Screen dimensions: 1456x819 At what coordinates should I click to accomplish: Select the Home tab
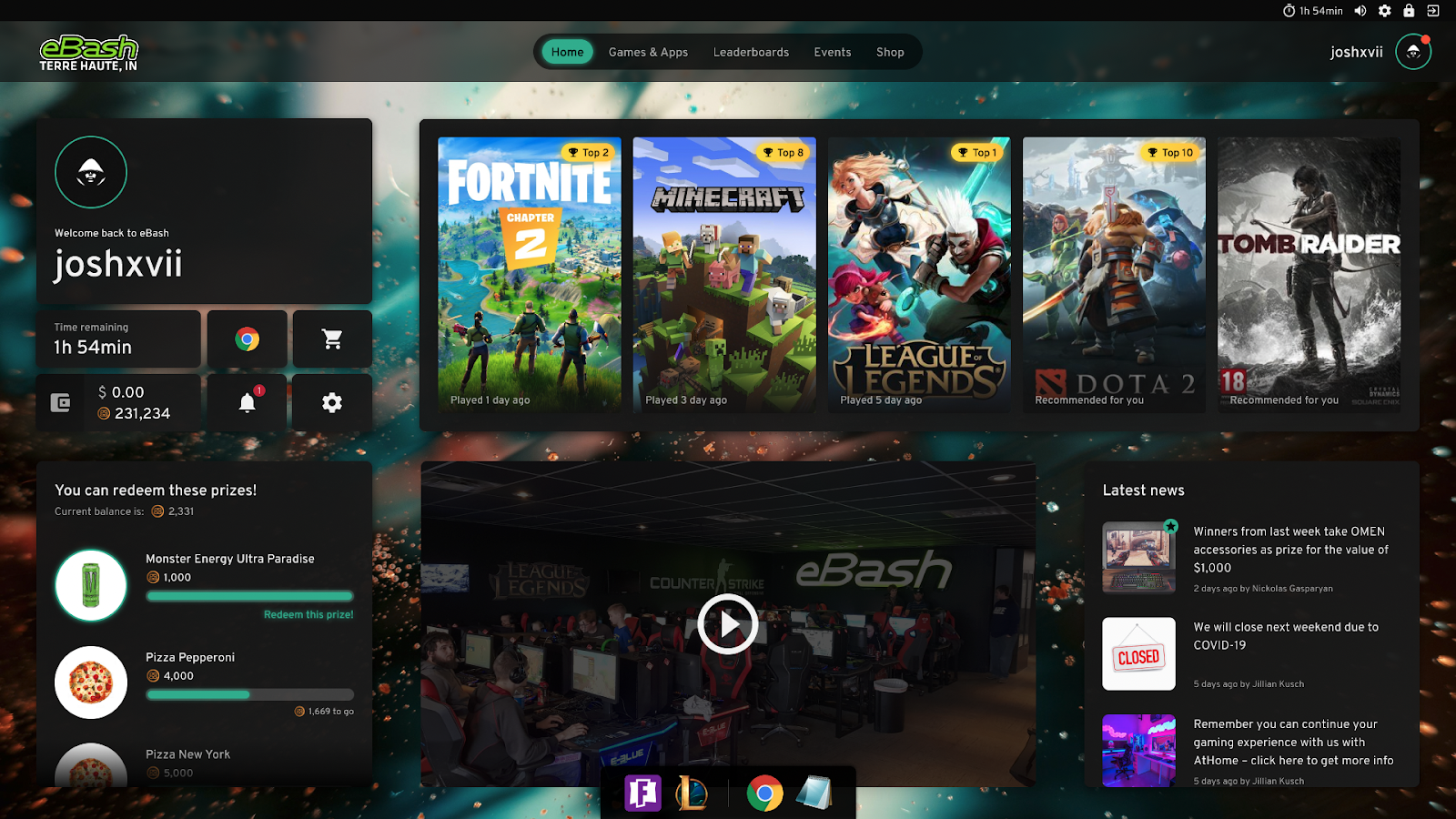(567, 52)
